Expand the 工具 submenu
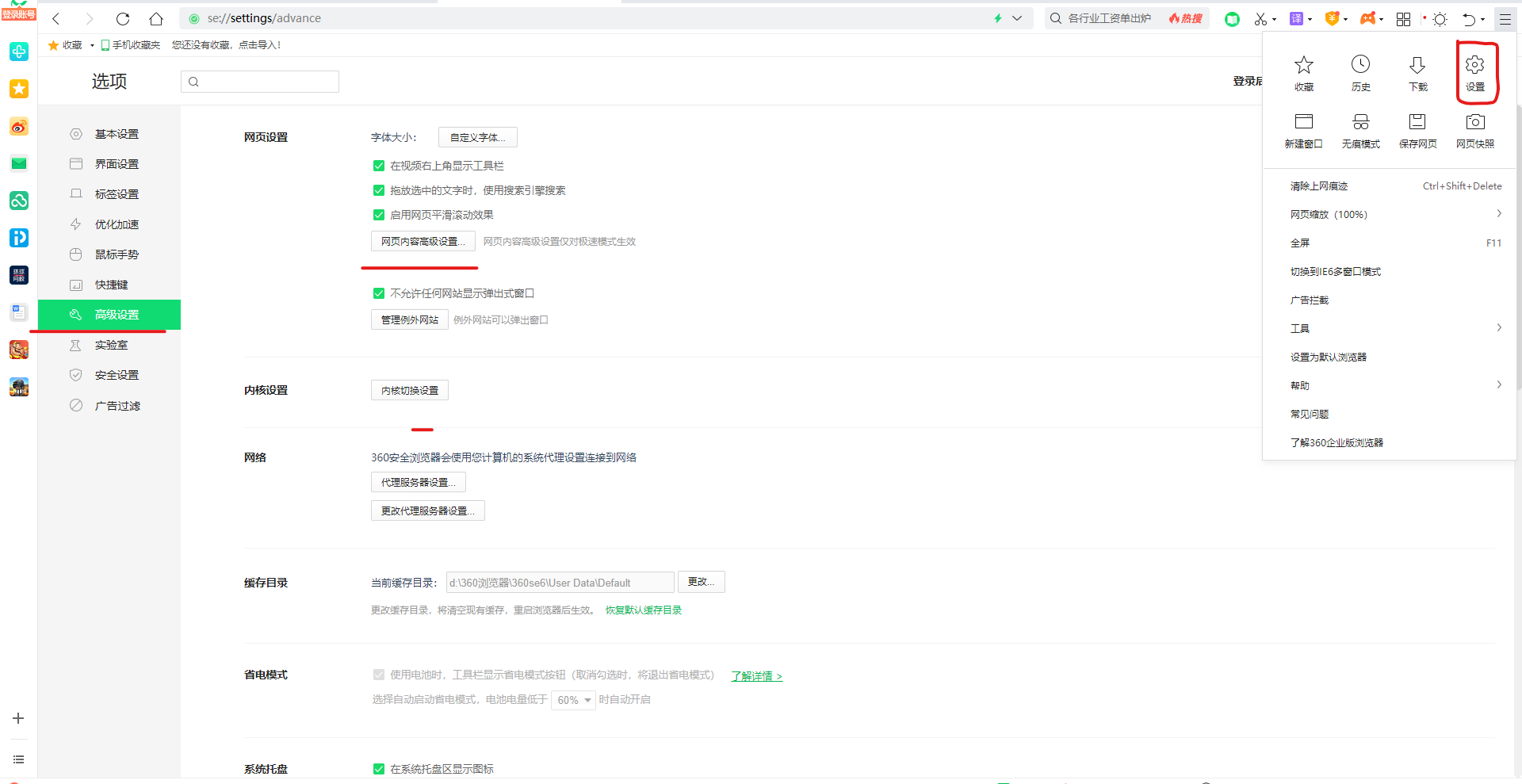The height and width of the screenshot is (784, 1522). 1300,328
